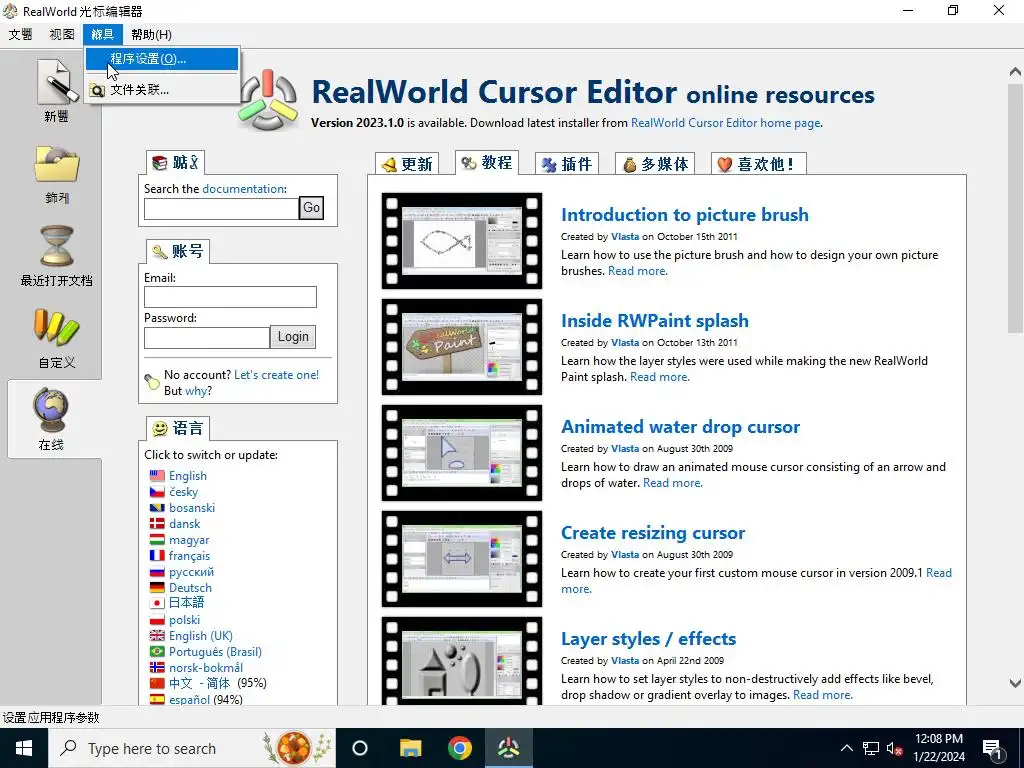This screenshot has height=768, width=1024.
Task: Click the German flag icon next to Deutsch
Action: [x=157, y=588]
